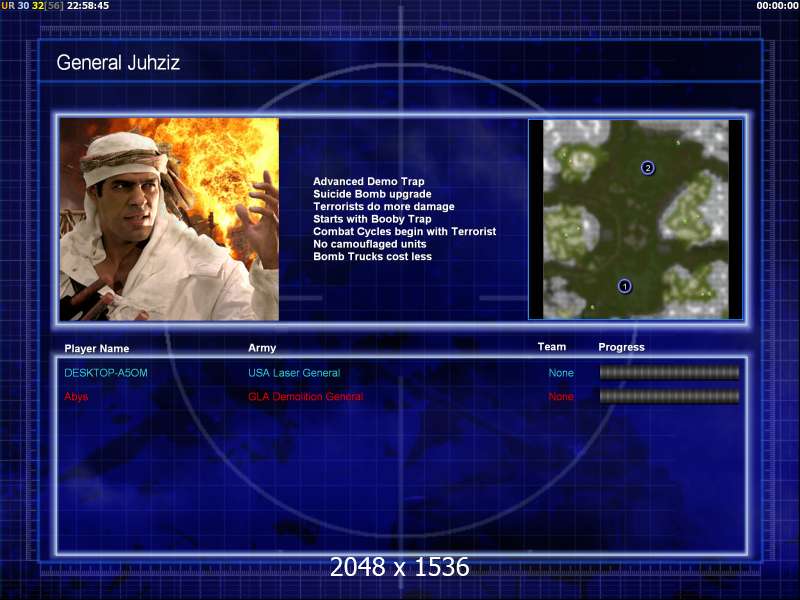The width and height of the screenshot is (800, 600).
Task: Click the 'Team' column header
Action: click(x=552, y=347)
